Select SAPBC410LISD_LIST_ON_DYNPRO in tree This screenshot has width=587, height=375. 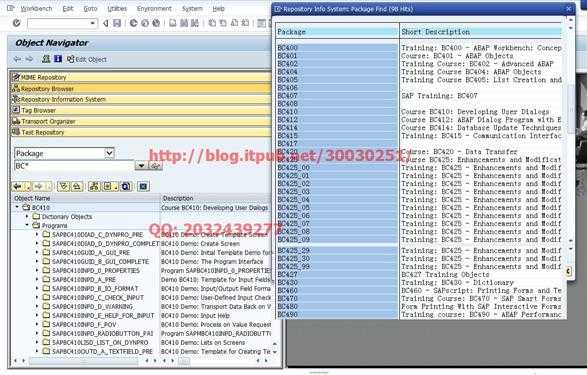(x=100, y=342)
